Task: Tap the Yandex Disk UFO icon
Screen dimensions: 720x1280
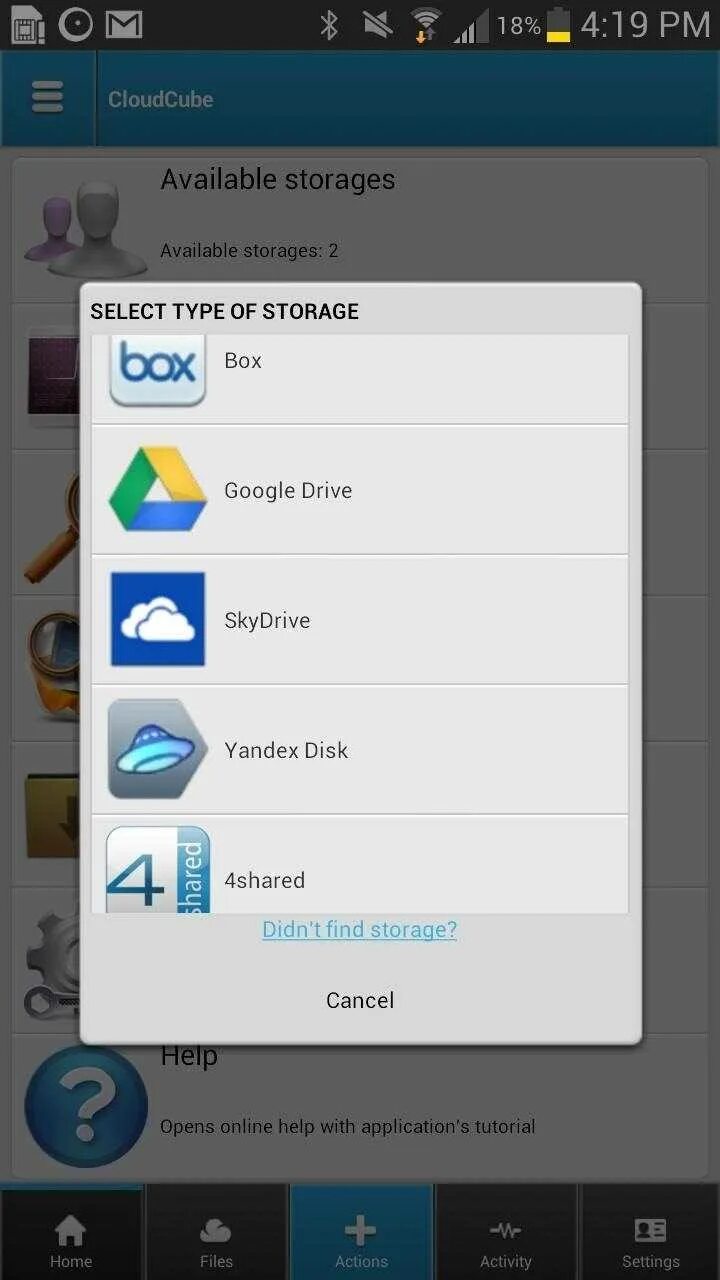Action: pos(158,749)
